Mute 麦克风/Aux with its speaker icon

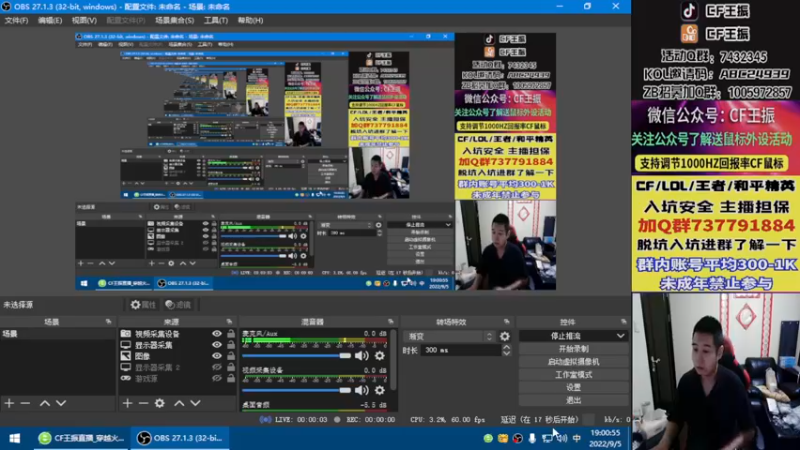(362, 356)
